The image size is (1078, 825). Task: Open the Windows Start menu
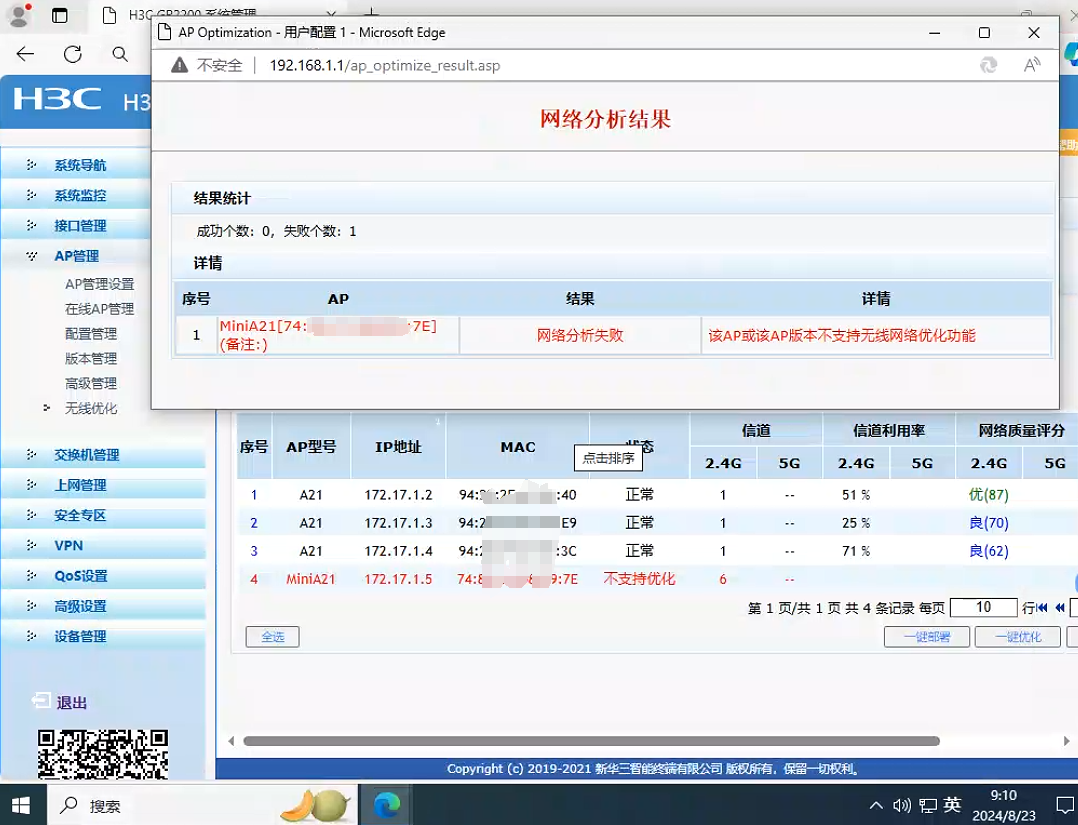click(x=21, y=805)
